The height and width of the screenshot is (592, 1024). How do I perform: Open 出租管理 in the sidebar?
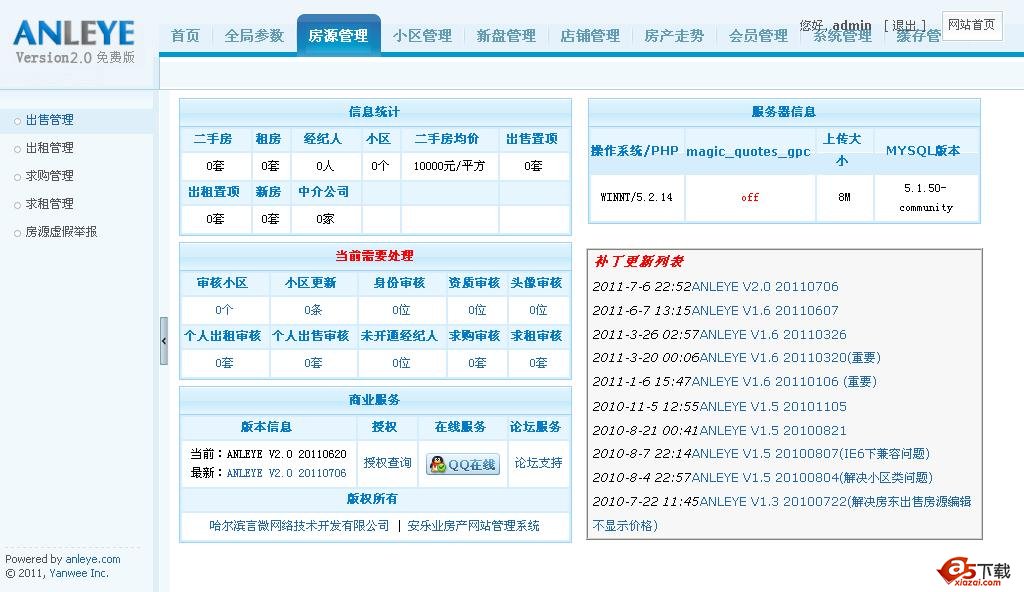pos(50,148)
